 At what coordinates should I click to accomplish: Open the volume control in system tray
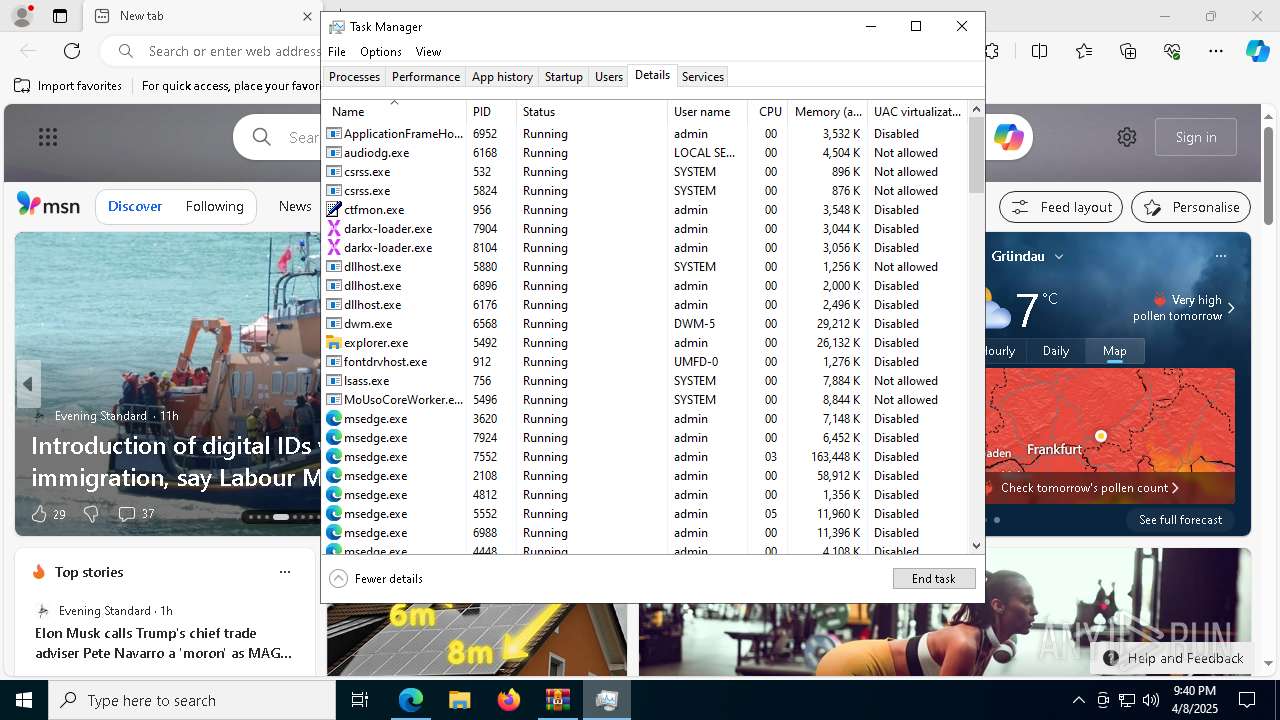point(1151,700)
